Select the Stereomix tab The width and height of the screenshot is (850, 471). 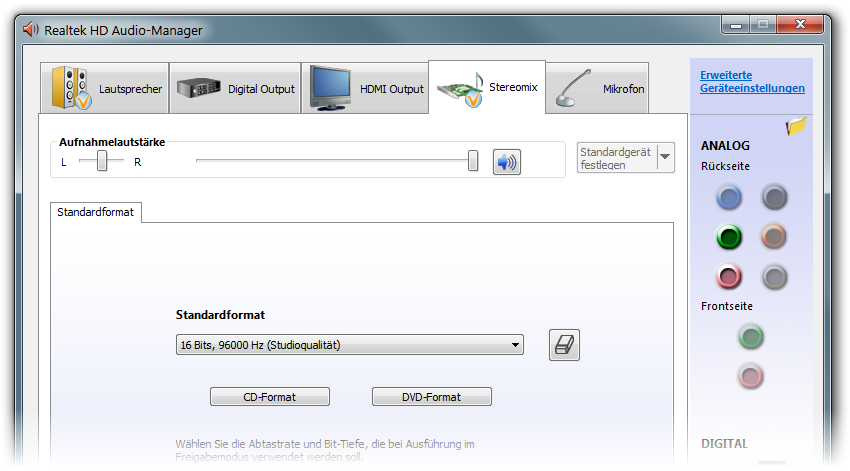[x=487, y=87]
